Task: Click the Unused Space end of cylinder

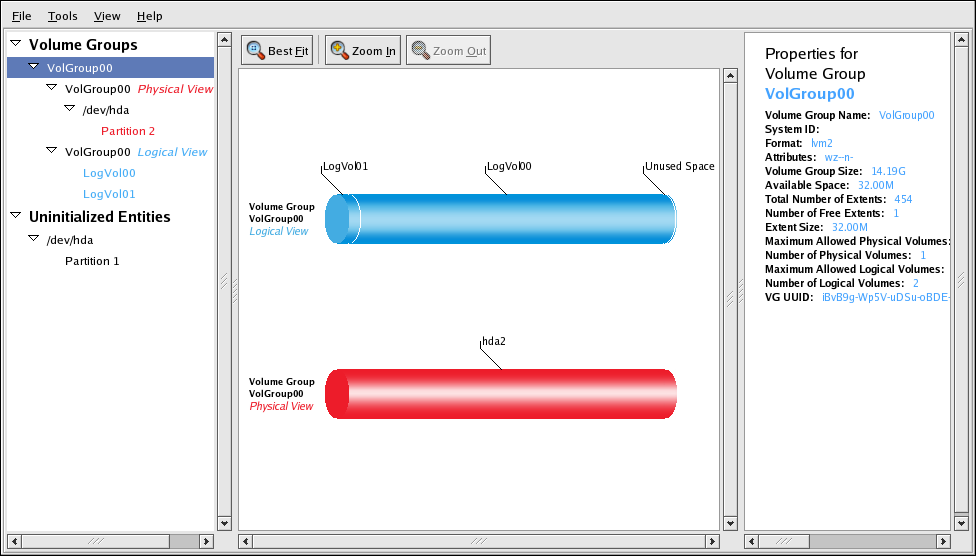Action: pos(671,219)
